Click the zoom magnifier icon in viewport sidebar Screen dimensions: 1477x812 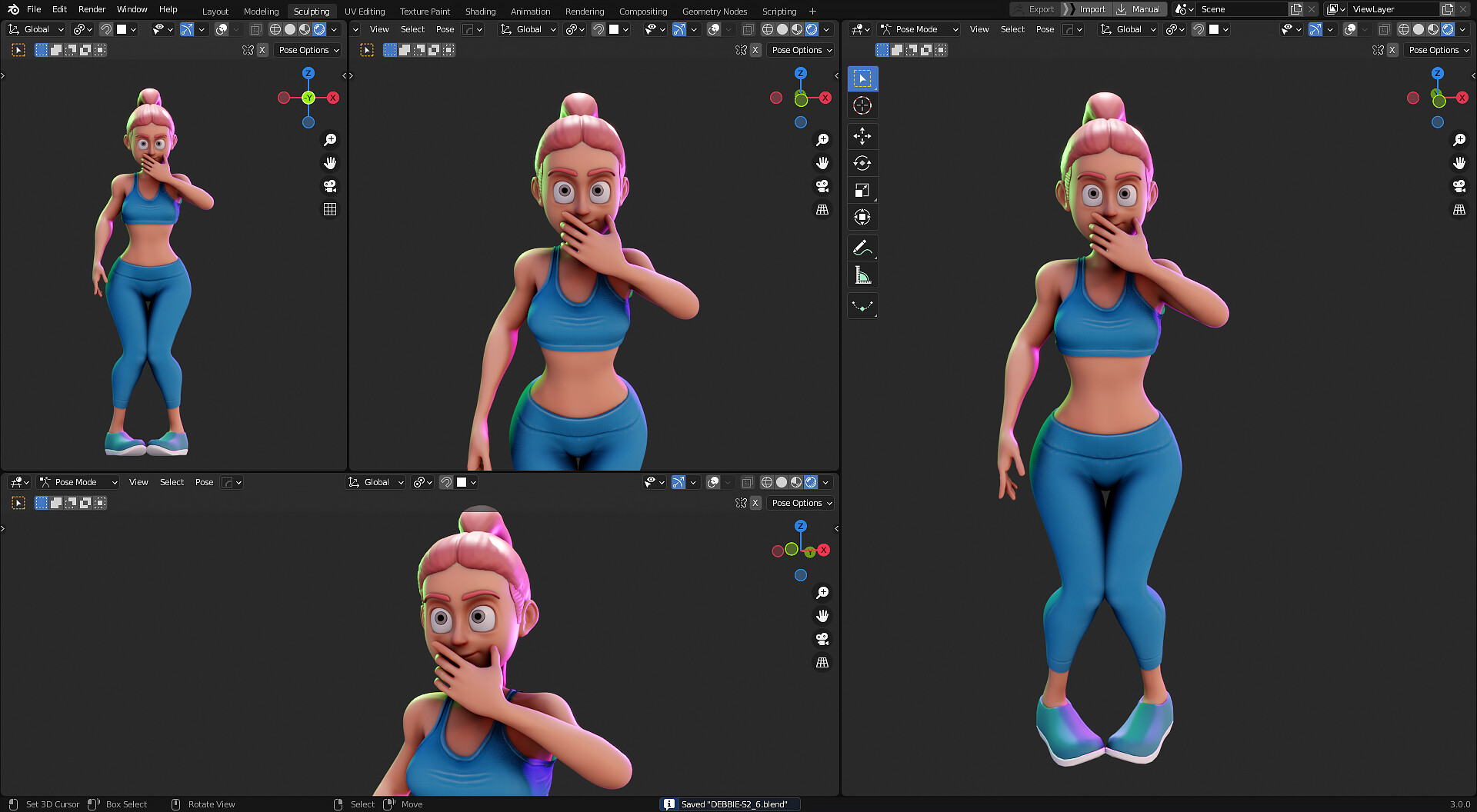point(1459,139)
